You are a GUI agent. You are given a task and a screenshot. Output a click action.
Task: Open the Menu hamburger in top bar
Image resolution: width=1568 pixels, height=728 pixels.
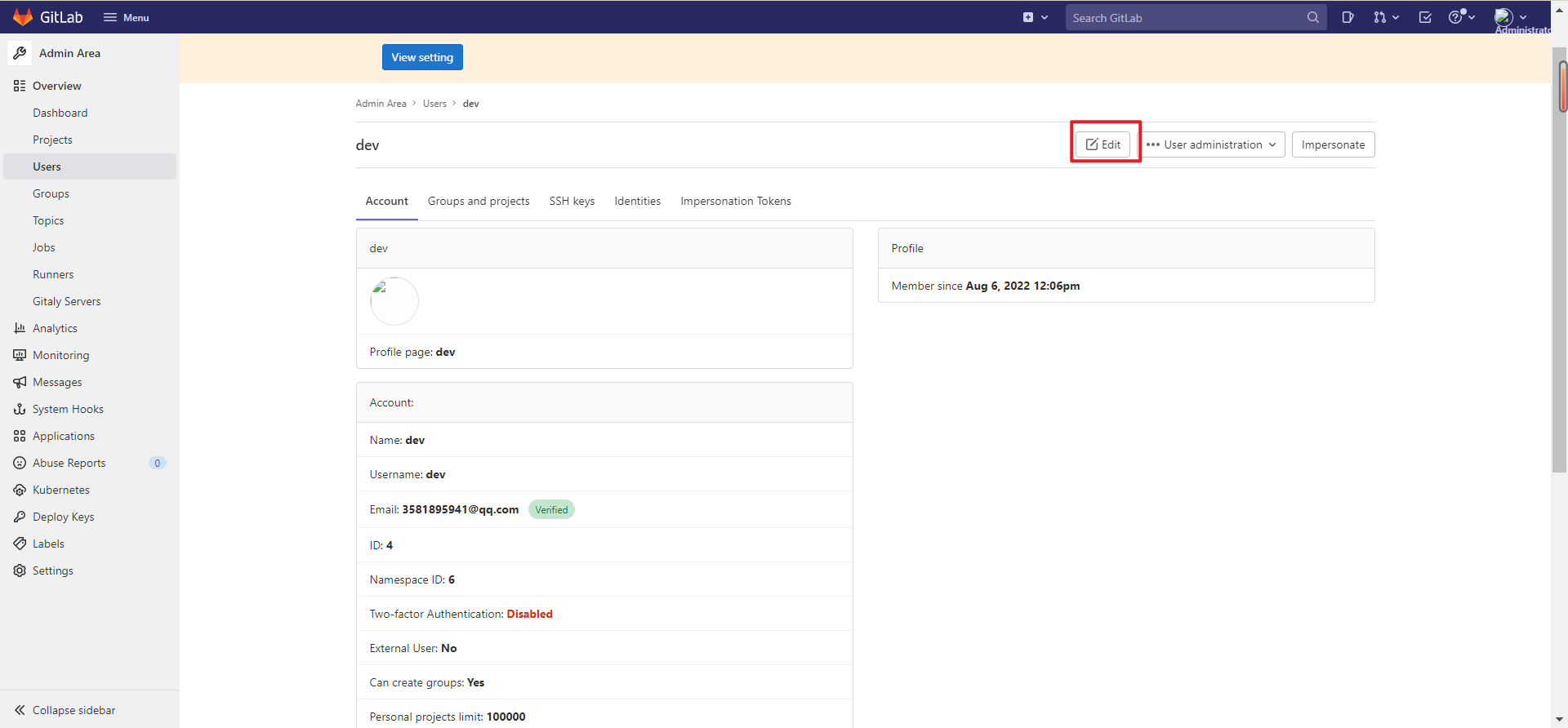pyautogui.click(x=126, y=17)
